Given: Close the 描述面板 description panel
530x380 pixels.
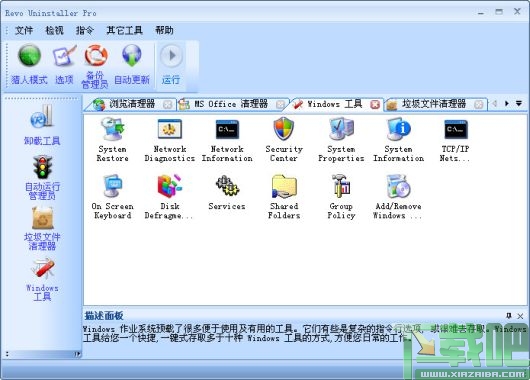Looking at the screenshot, I should [521, 316].
